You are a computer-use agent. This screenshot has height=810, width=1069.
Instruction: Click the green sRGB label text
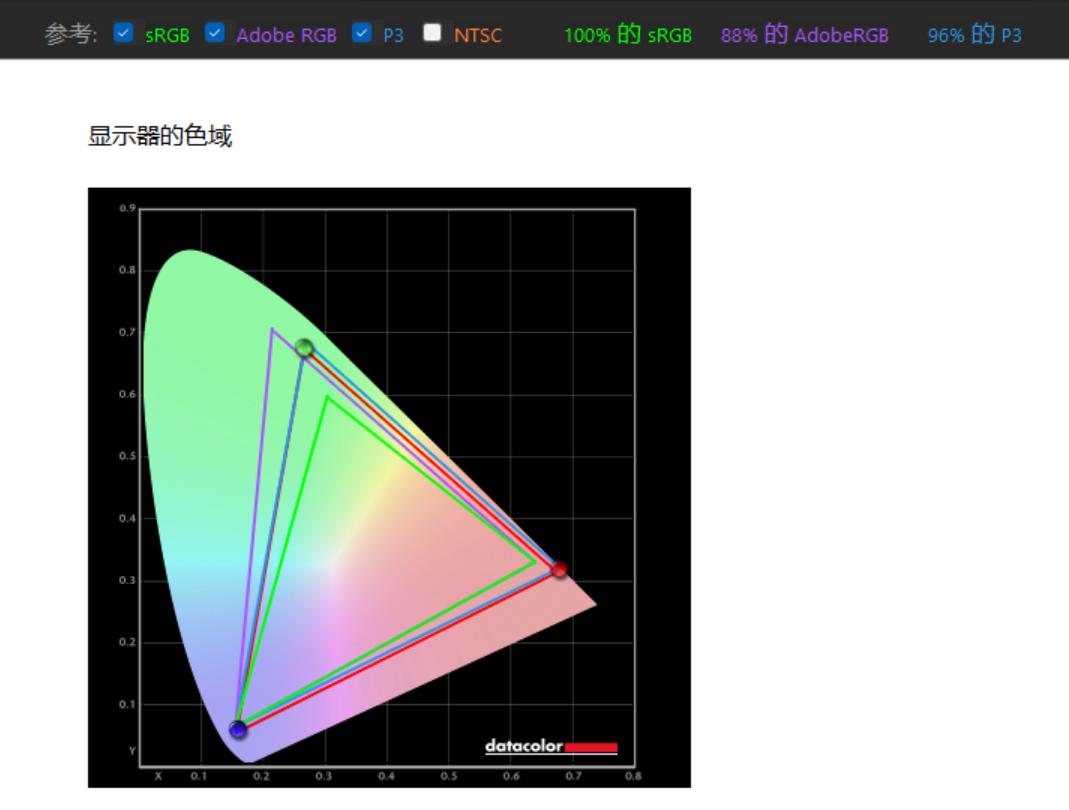[167, 35]
